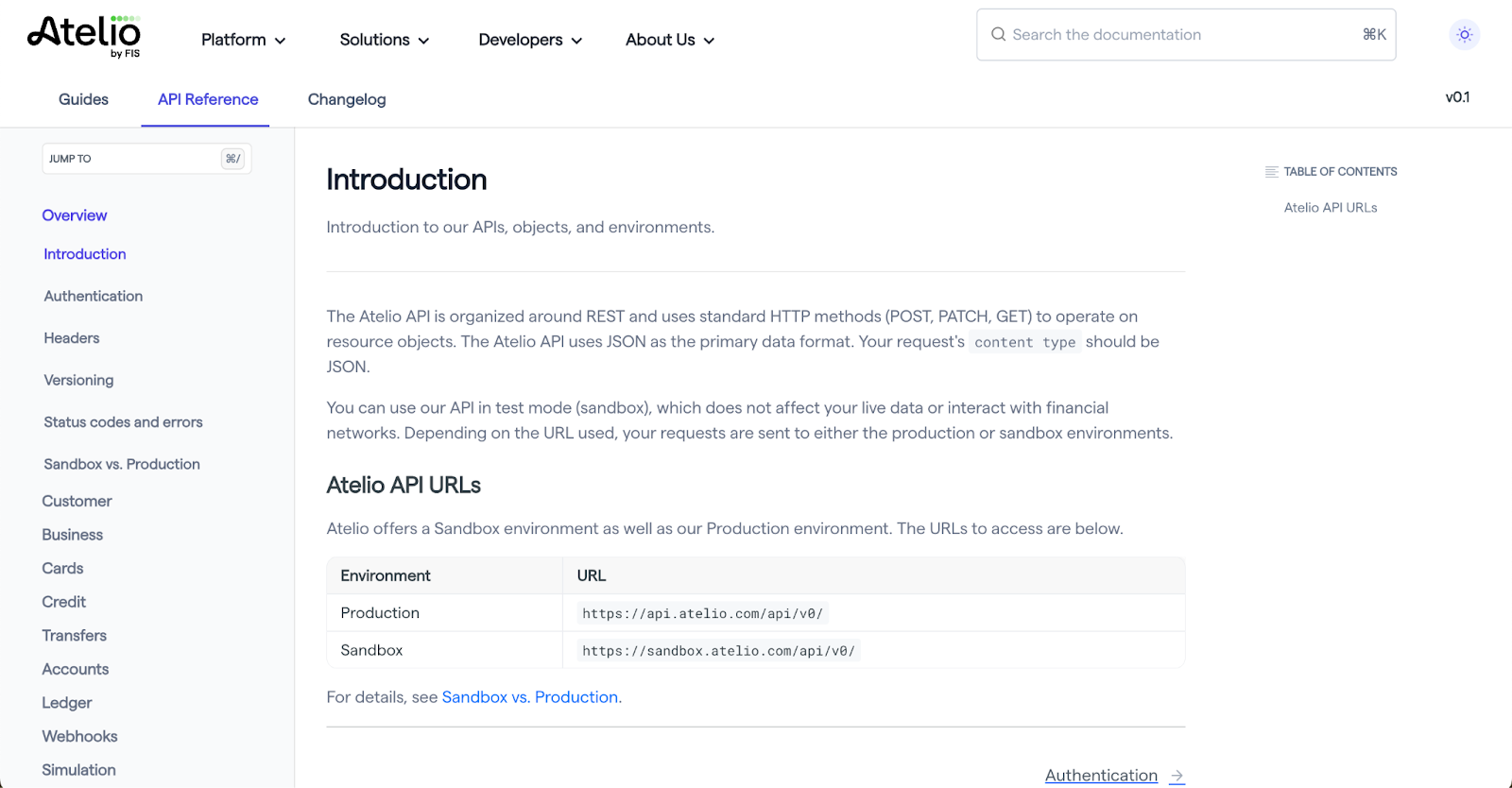Follow the Sandbox vs. Production inline link
Viewport: 1512px width, 788px height.
pos(531,697)
